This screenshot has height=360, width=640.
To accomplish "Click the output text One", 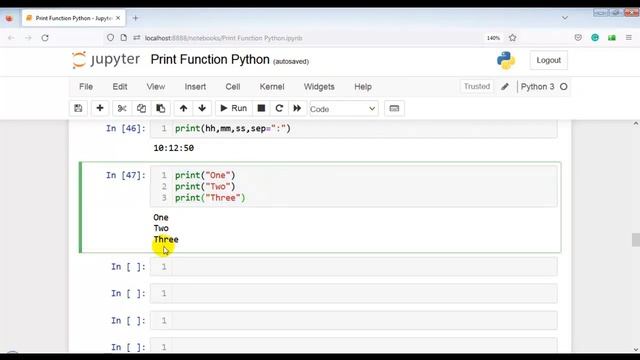I will [x=161, y=217].
